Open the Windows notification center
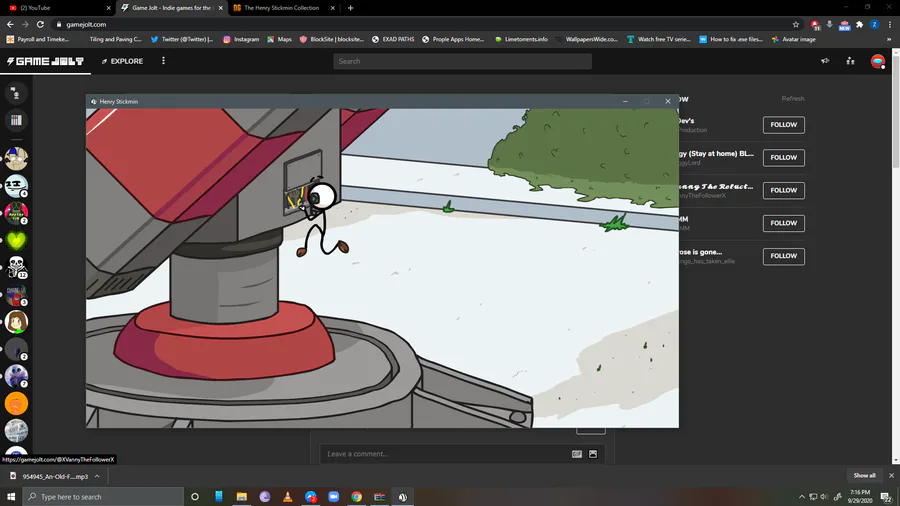 point(886,497)
